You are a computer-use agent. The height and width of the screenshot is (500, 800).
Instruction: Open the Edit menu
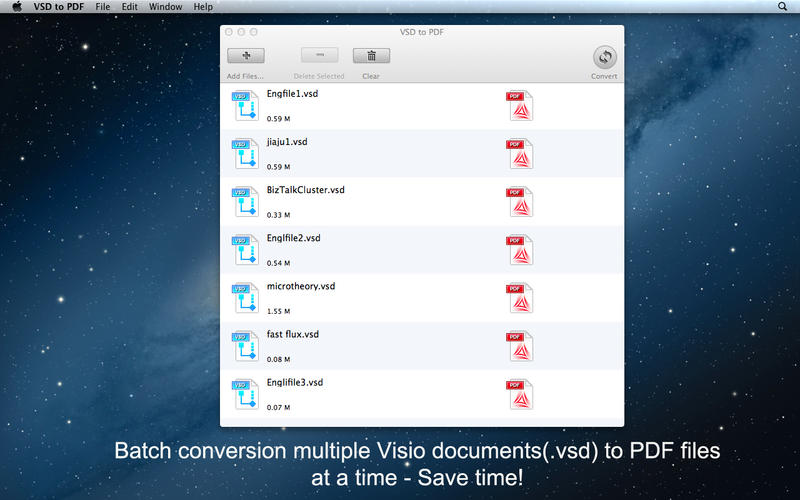coord(130,7)
